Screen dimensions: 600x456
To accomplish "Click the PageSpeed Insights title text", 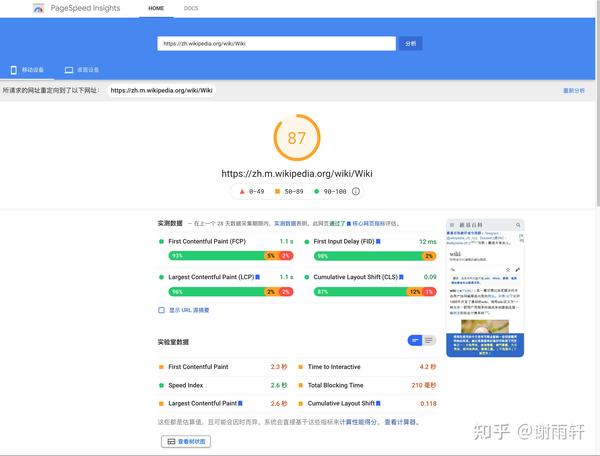I will tap(85, 8).
